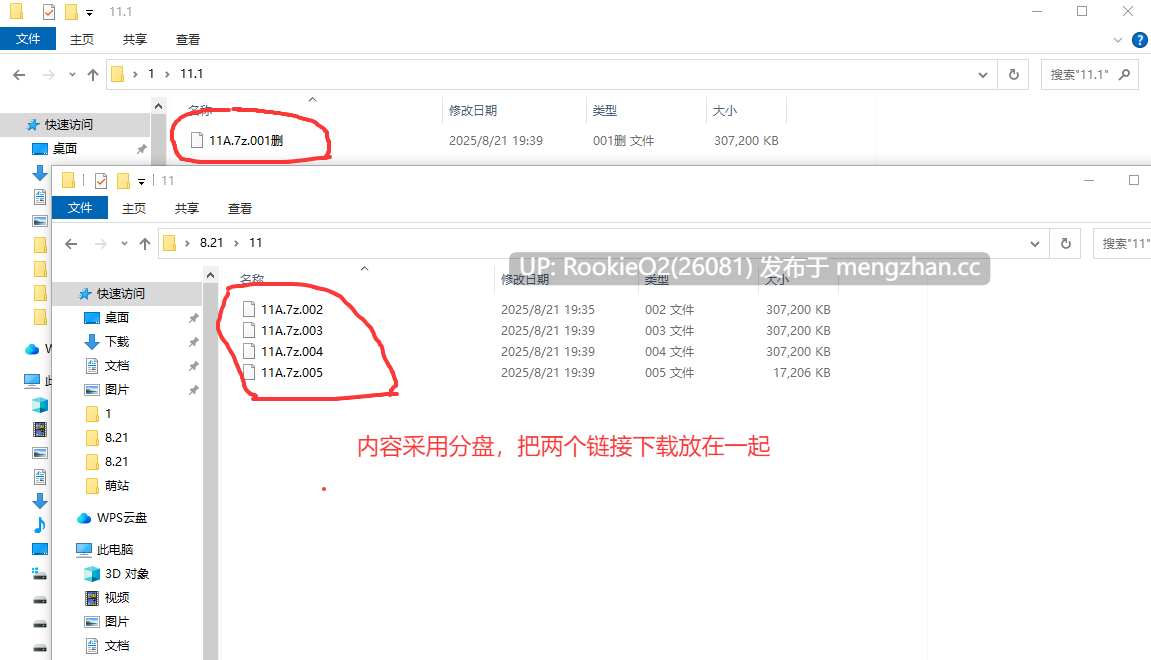1151x660 pixels.
Task: Open WPS云盘 in the sidebar
Action: tap(122, 518)
